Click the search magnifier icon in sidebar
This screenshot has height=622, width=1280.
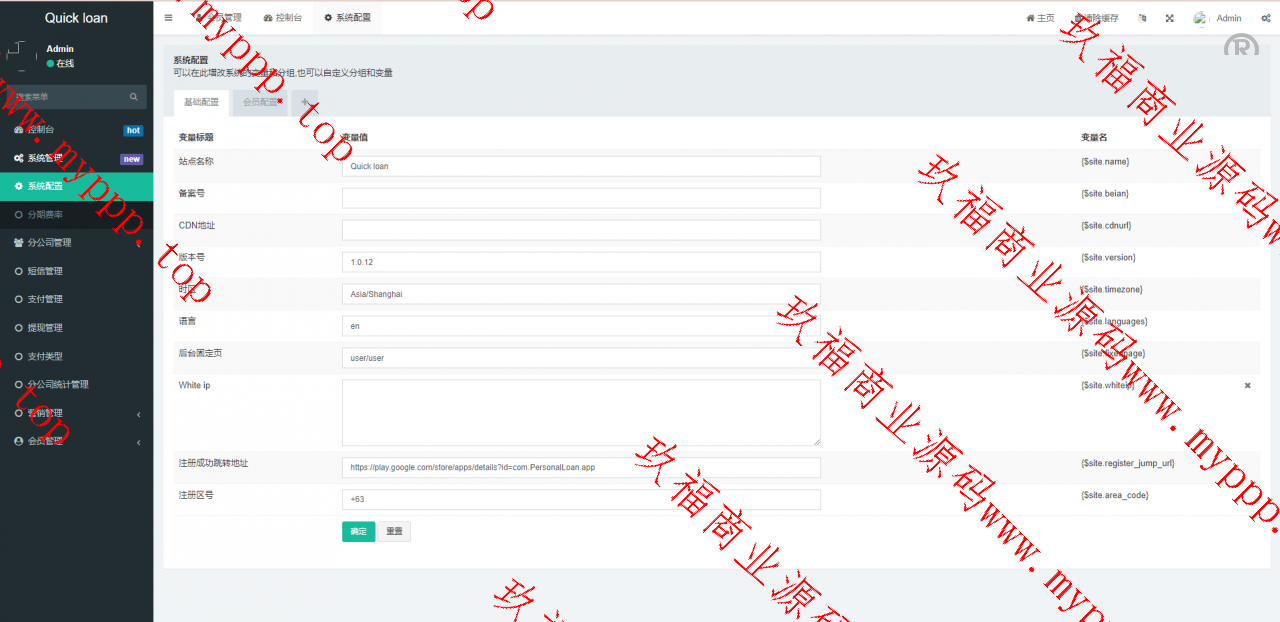coord(134,97)
